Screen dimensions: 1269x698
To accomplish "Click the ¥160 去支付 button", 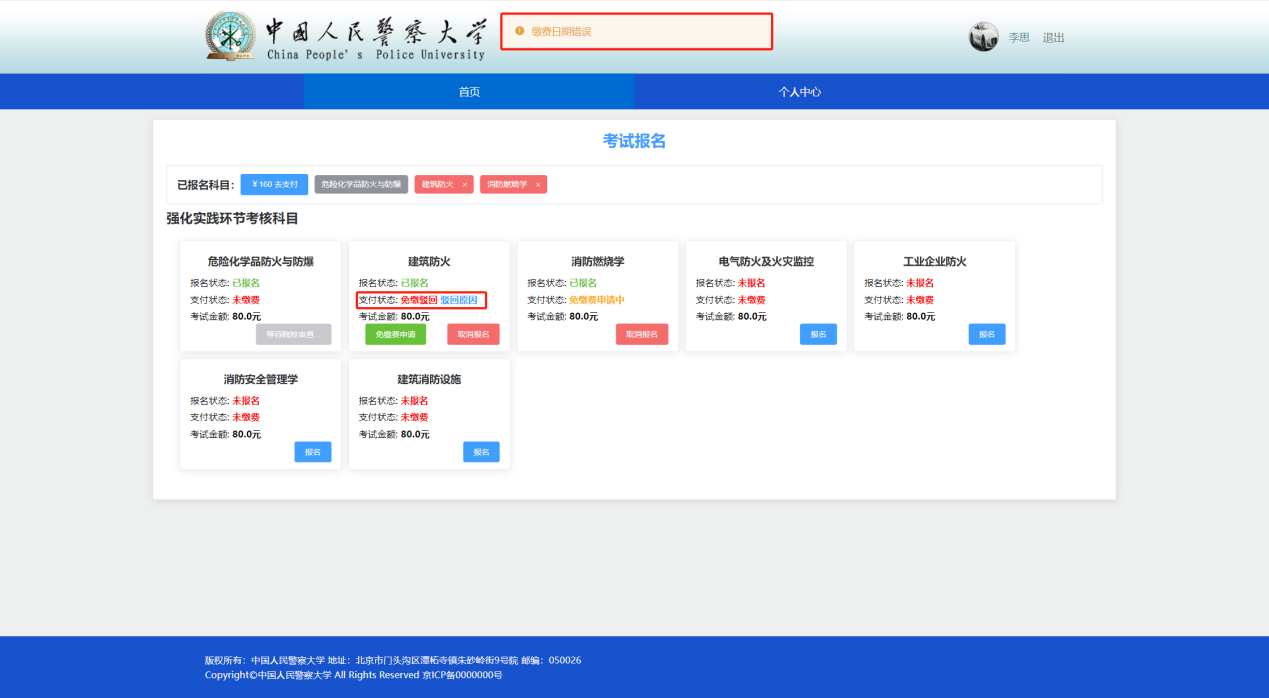I will pyautogui.click(x=275, y=184).
